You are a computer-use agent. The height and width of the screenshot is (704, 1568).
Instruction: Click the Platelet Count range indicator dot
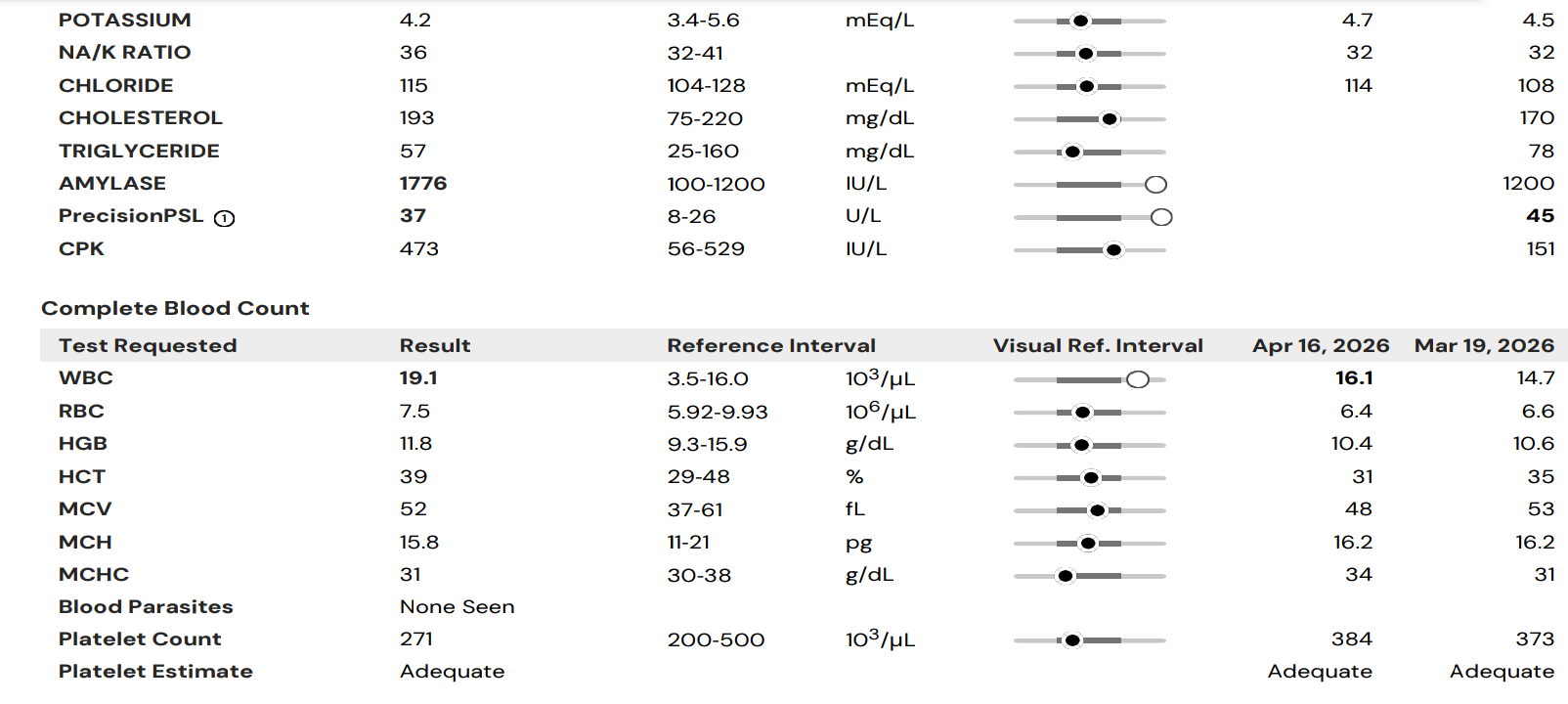tap(1072, 640)
